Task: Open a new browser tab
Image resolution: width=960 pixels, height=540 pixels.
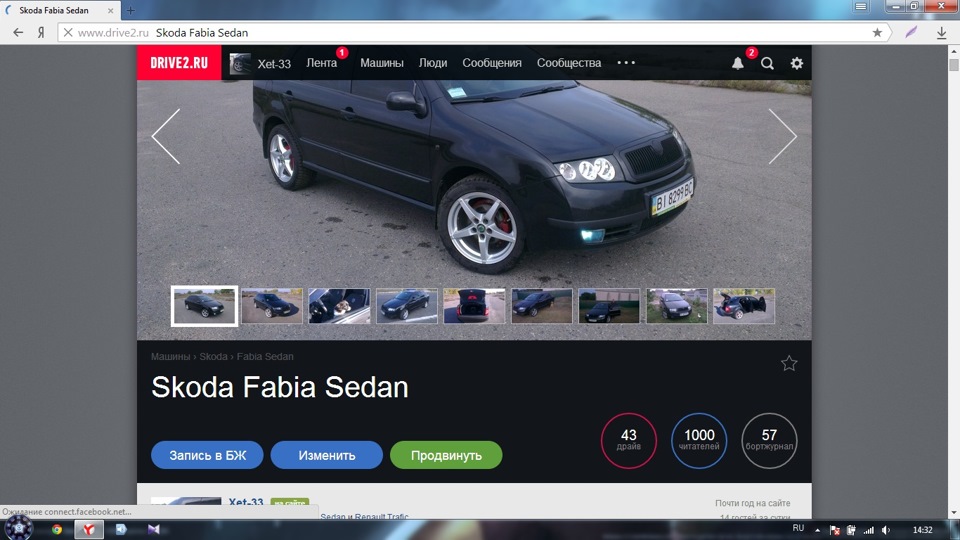Action: (x=130, y=10)
